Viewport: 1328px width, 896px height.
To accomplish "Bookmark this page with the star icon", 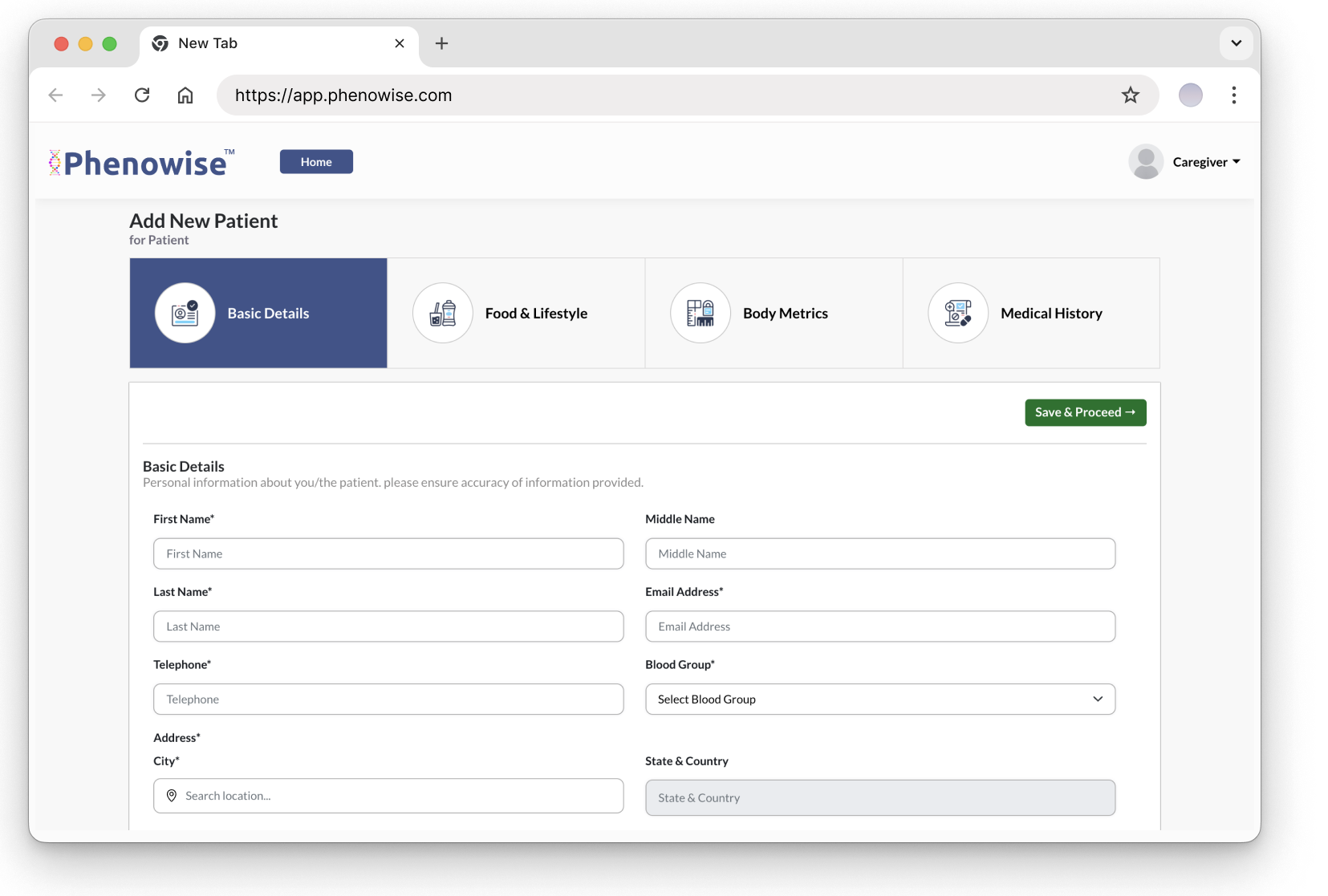I will coord(1130,95).
